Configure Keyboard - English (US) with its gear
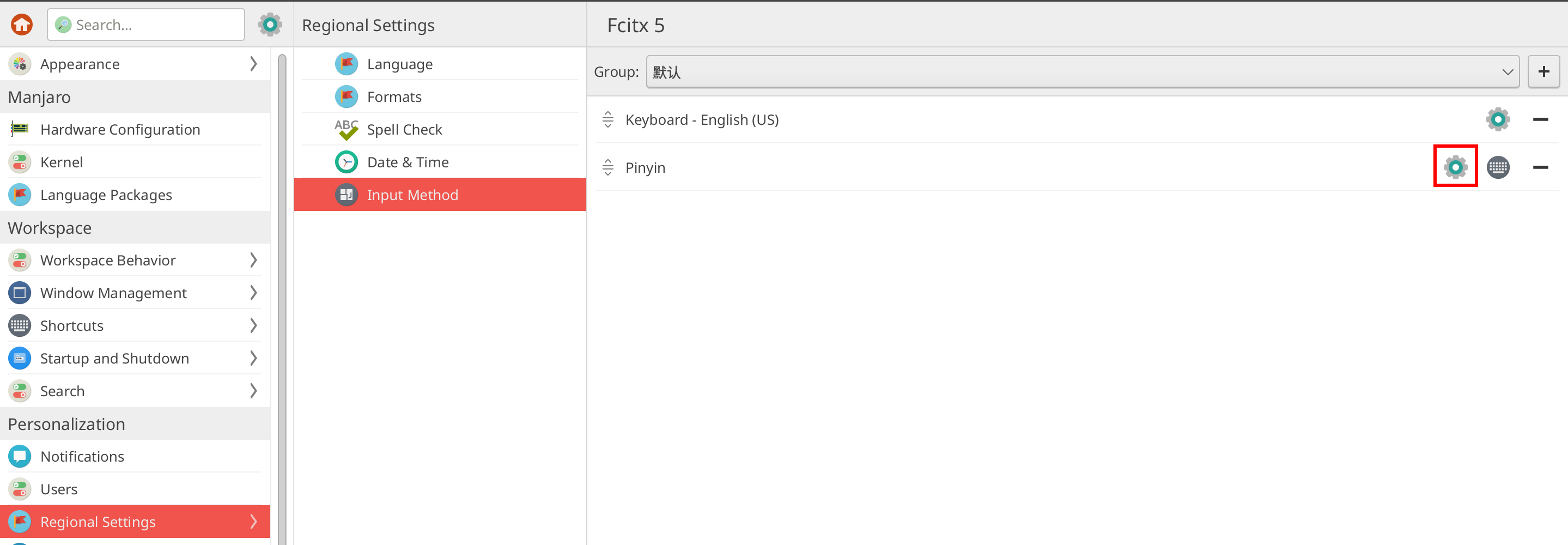1568x545 pixels. [1498, 119]
